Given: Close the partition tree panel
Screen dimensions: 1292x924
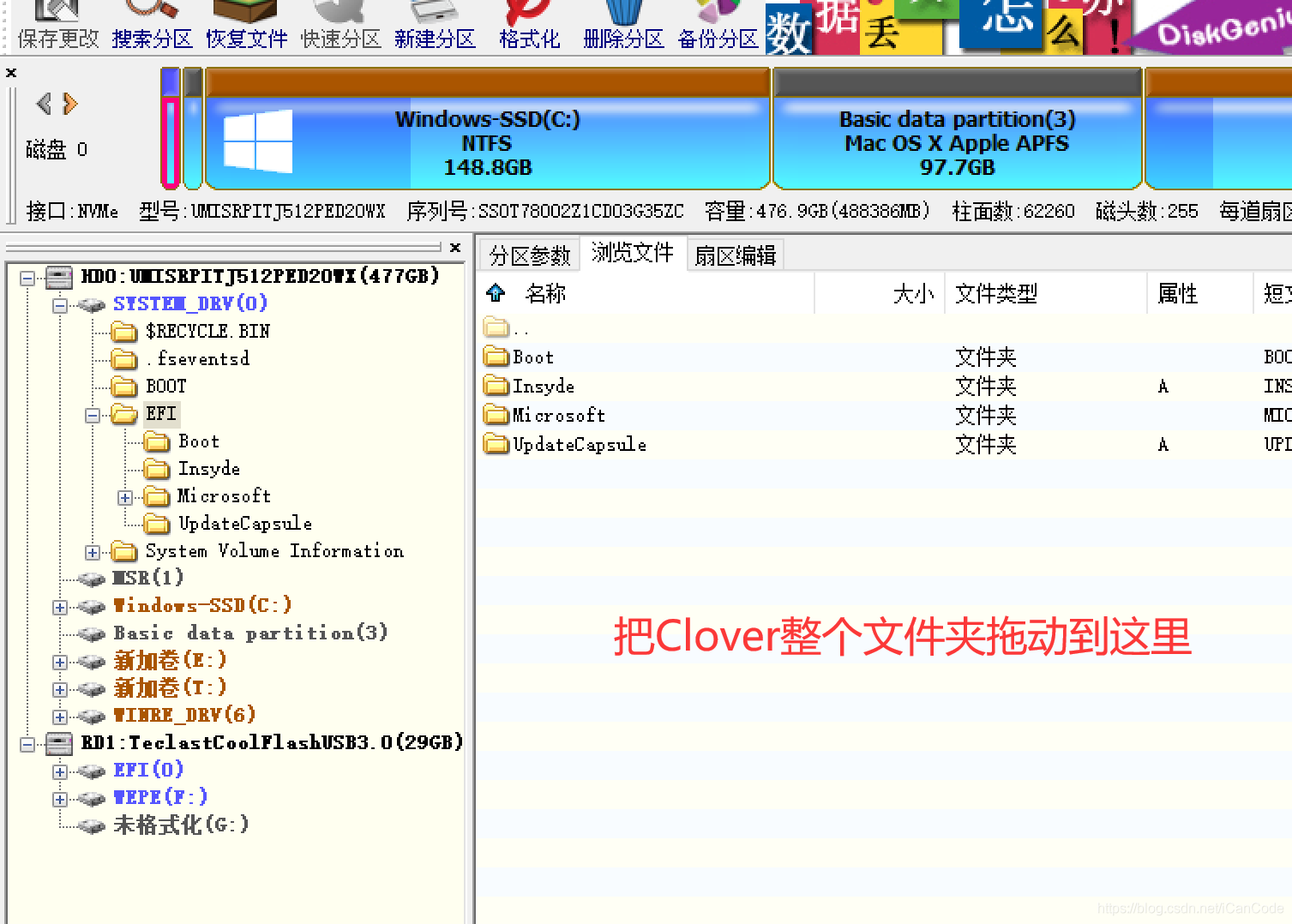Looking at the screenshot, I should click(x=455, y=248).
